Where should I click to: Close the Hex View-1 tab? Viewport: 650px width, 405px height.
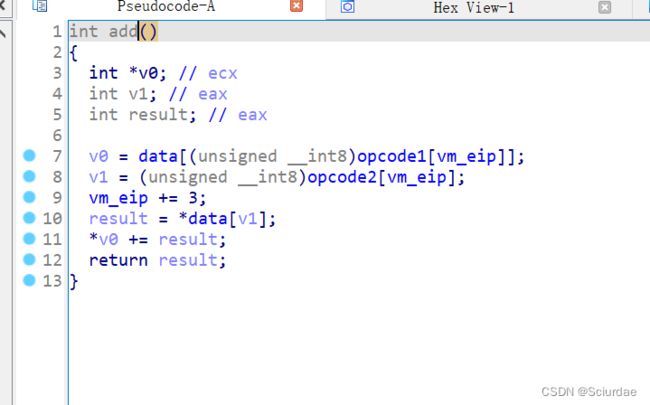[x=604, y=7]
